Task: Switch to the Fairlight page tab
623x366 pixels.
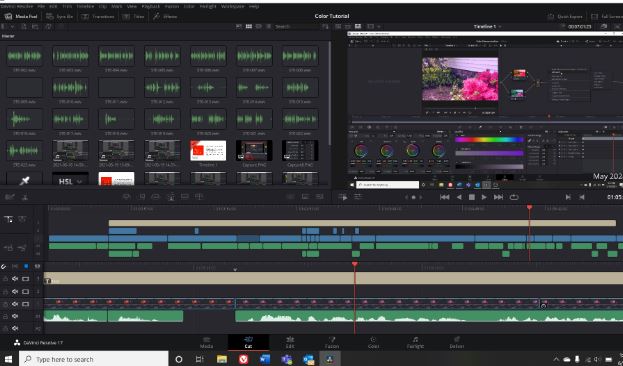Action: coord(415,343)
